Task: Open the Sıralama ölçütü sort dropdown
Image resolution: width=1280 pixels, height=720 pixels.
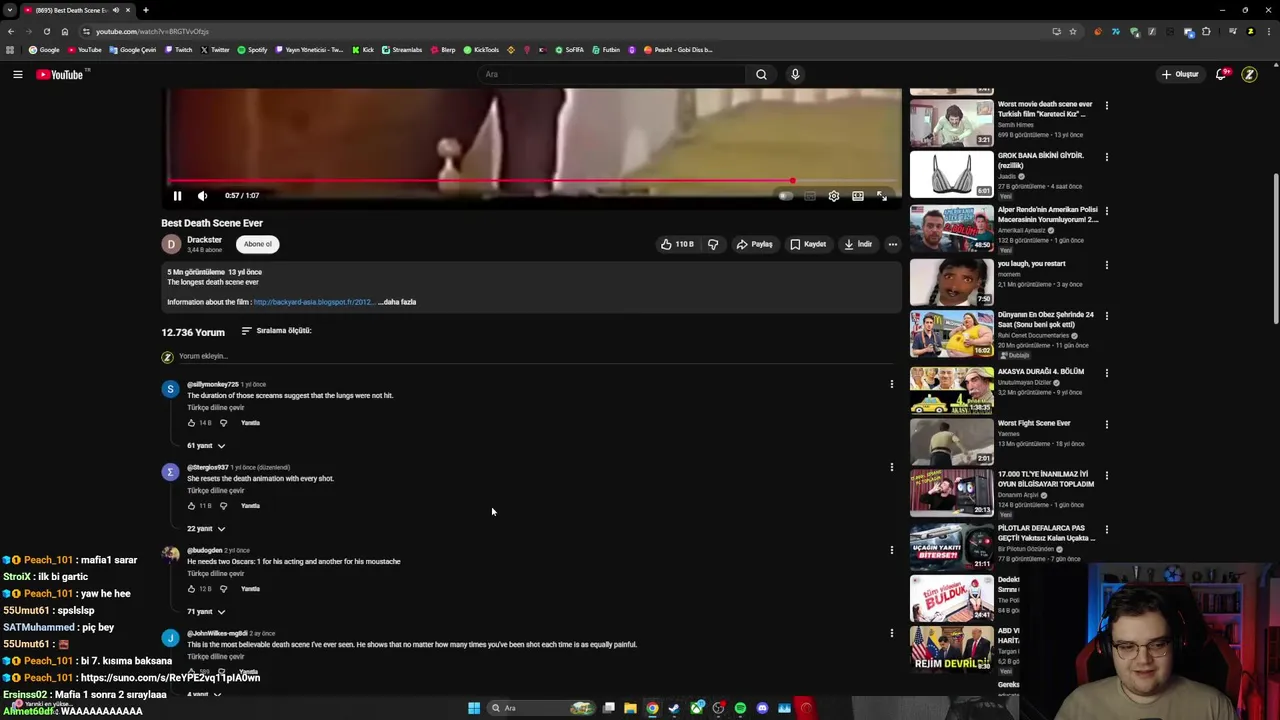Action: pyautogui.click(x=276, y=331)
